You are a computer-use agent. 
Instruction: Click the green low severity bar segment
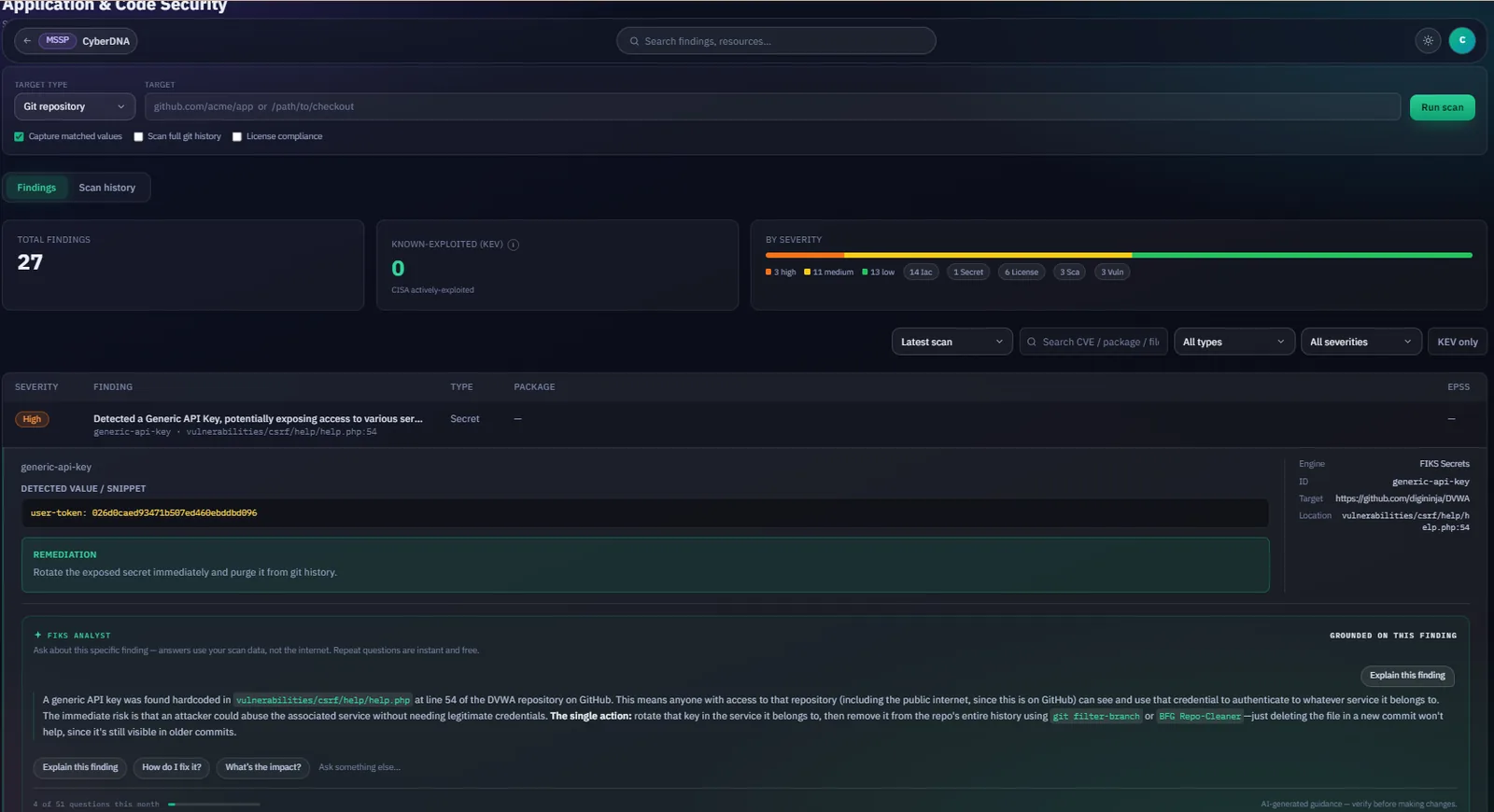(x=1302, y=255)
